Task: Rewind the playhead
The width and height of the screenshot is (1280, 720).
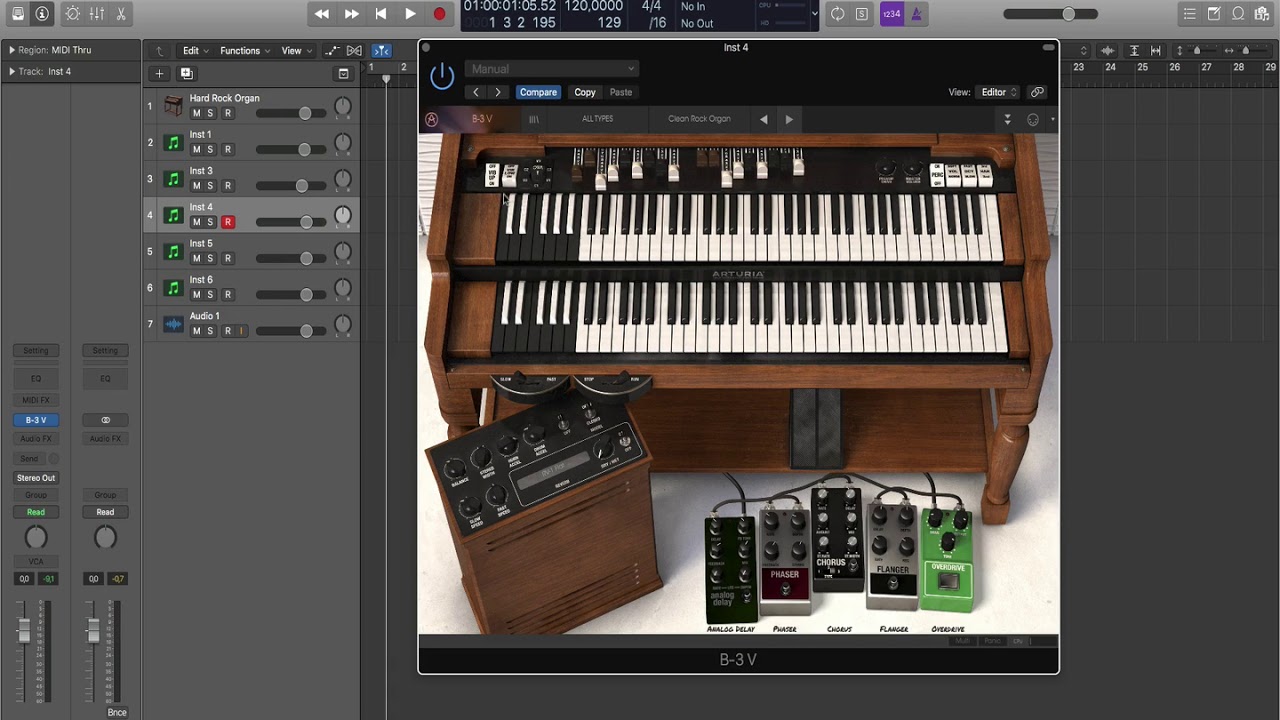Action: pyautogui.click(x=322, y=14)
